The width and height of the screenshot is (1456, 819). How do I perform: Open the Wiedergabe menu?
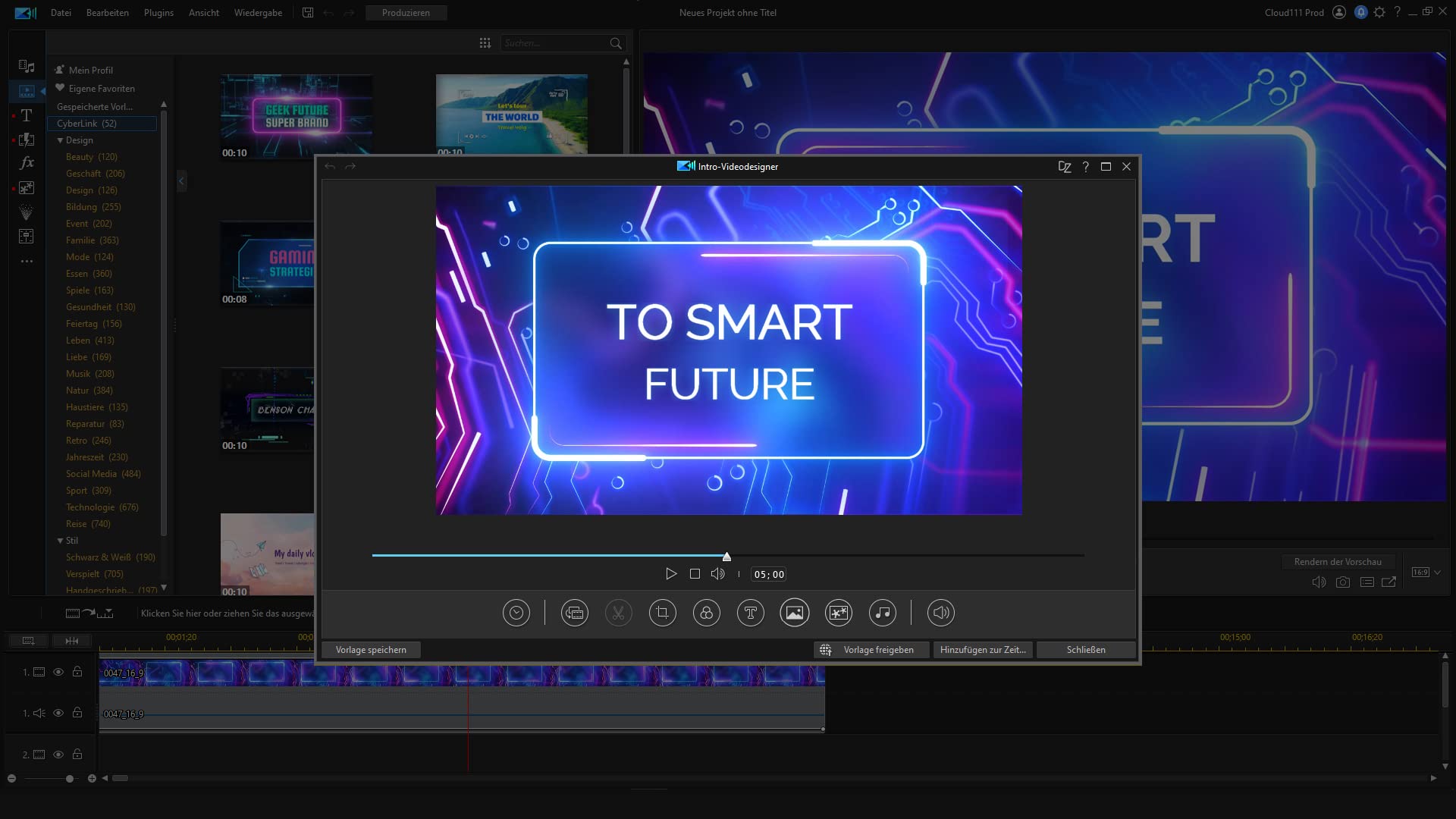pos(258,13)
